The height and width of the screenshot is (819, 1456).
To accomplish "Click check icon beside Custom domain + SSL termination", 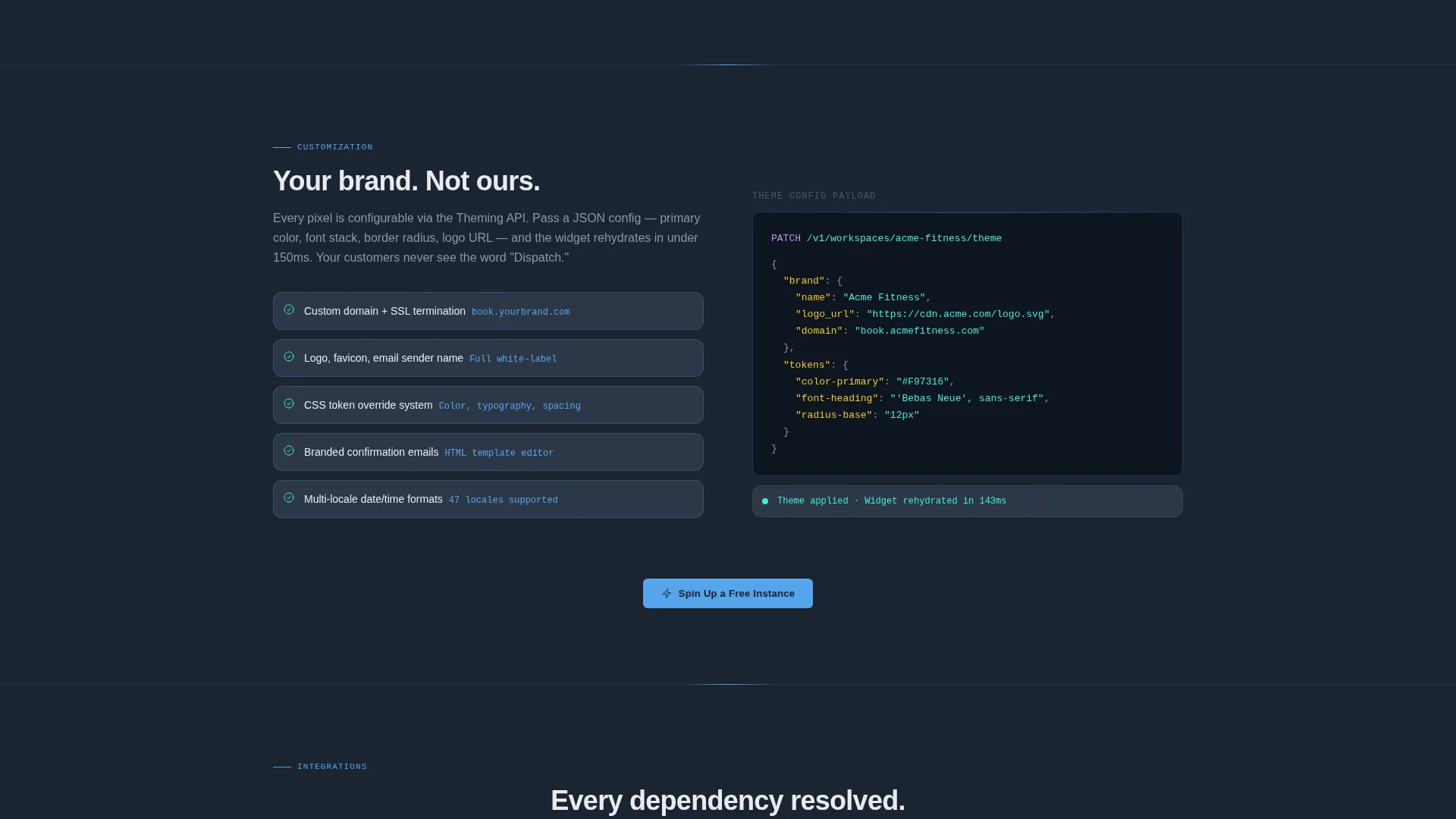I will tap(289, 309).
